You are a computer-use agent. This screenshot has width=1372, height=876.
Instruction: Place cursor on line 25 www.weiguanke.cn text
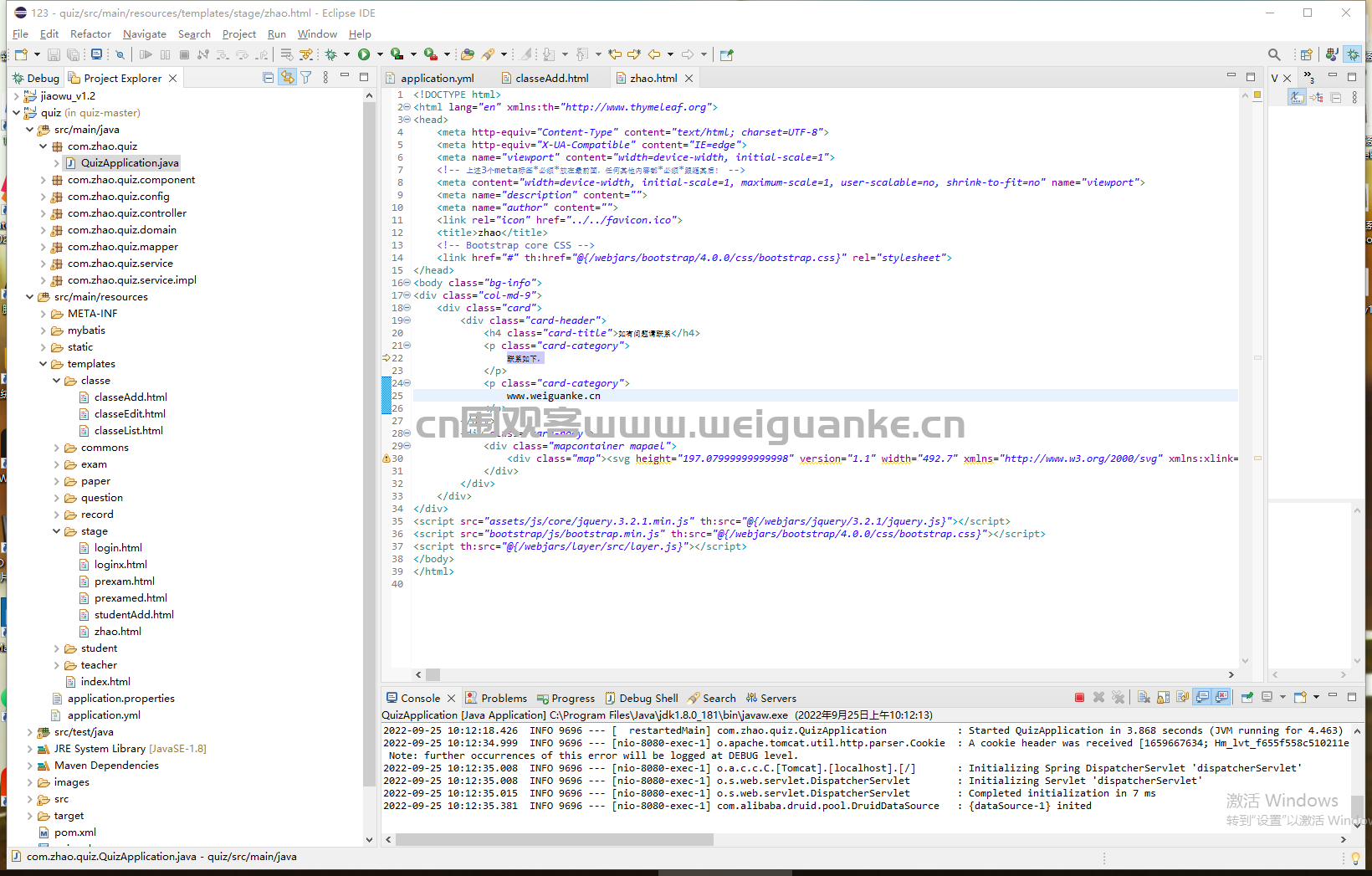coord(553,396)
